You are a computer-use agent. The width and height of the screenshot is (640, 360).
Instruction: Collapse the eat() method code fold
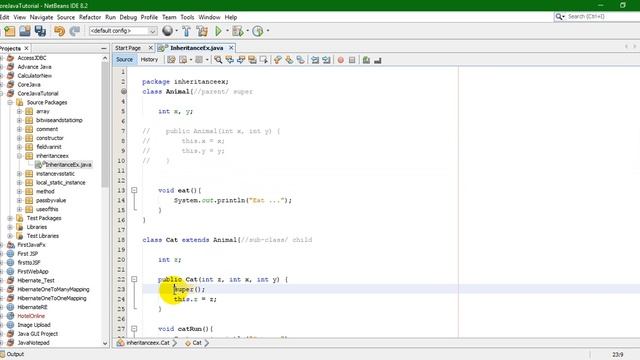[x=134, y=190]
